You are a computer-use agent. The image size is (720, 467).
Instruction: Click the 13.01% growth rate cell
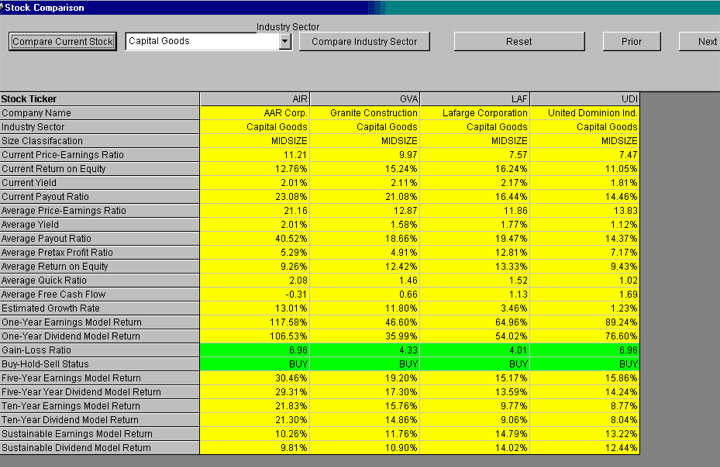(x=255, y=308)
